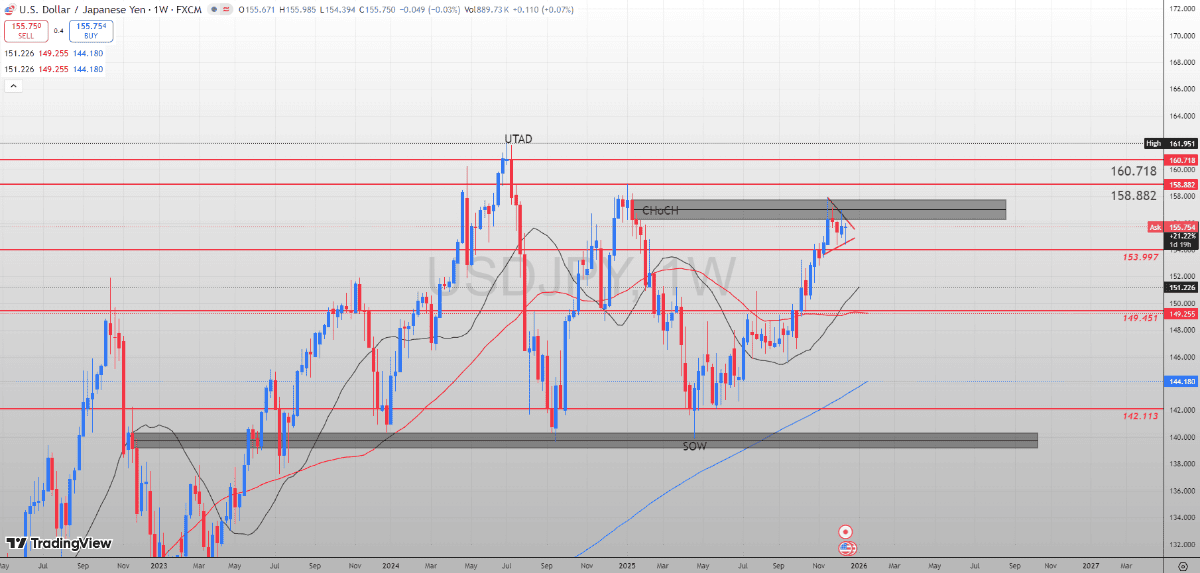Screen dimensions: 1200x573
Task: Select the first moving average legend row
Action: click(x=54, y=53)
